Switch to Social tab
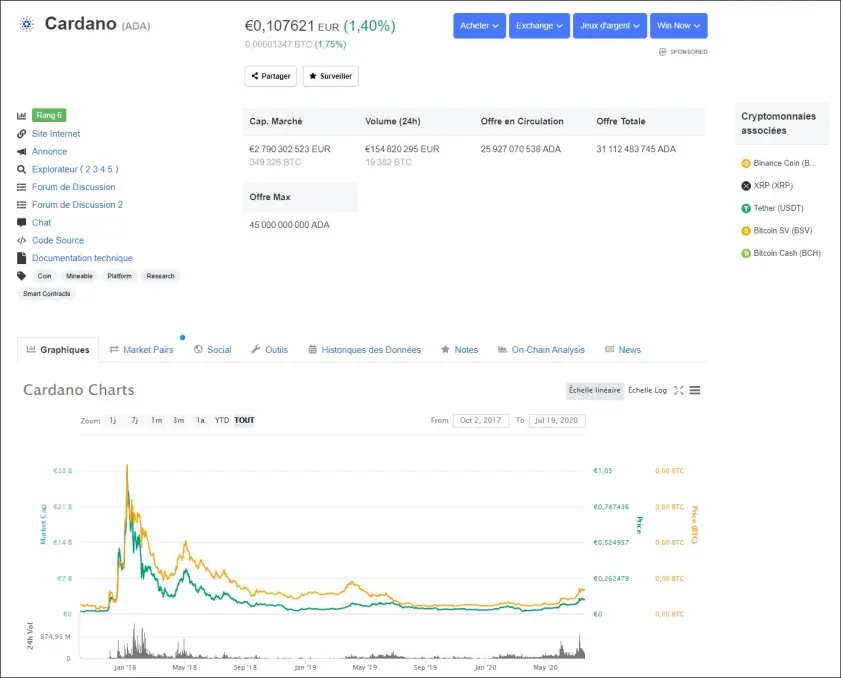 click(212, 350)
